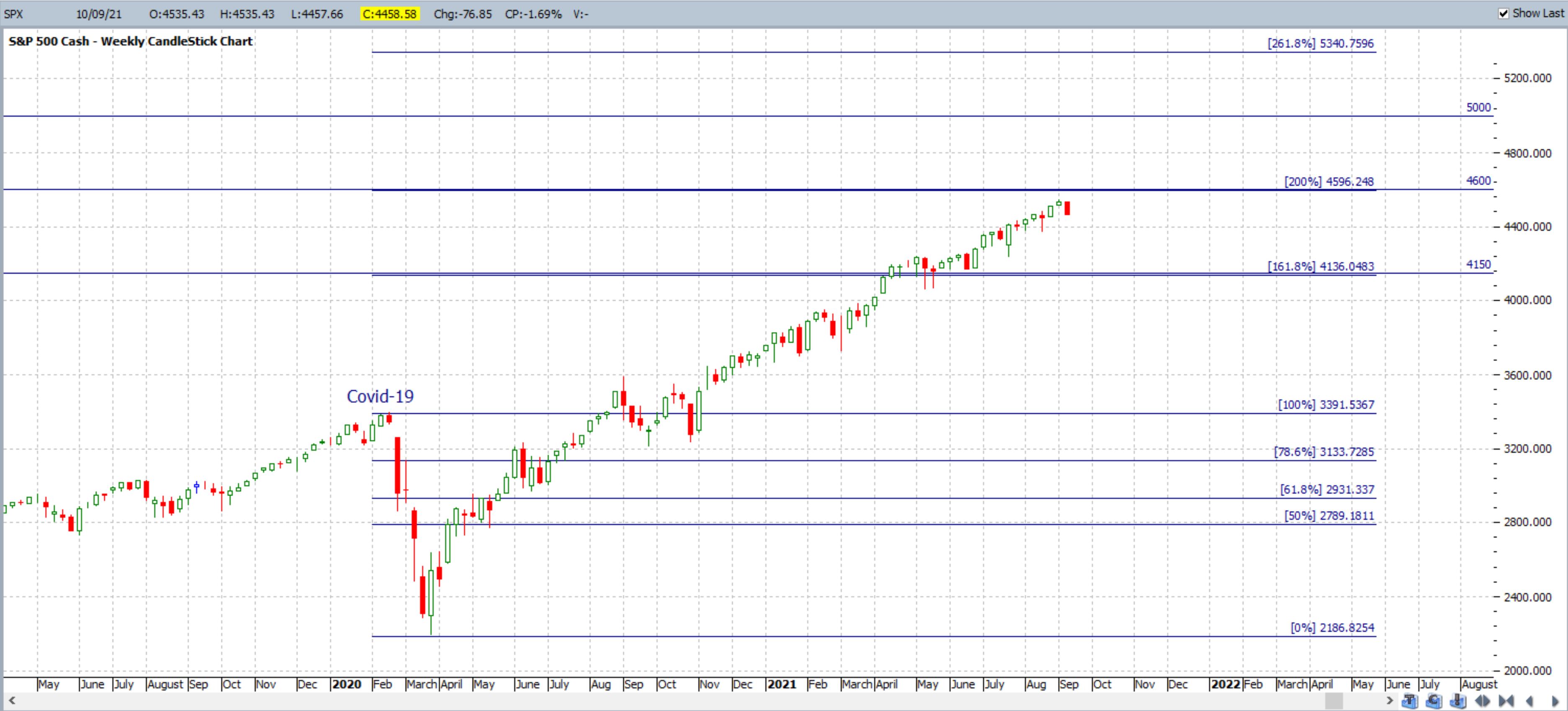Click the 2022 year label on time axis

[1225, 684]
